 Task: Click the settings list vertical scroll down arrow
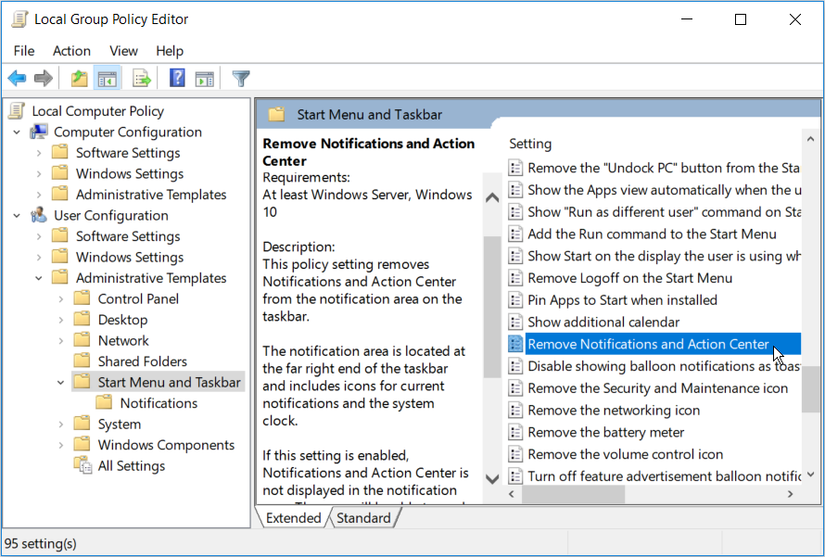811,474
